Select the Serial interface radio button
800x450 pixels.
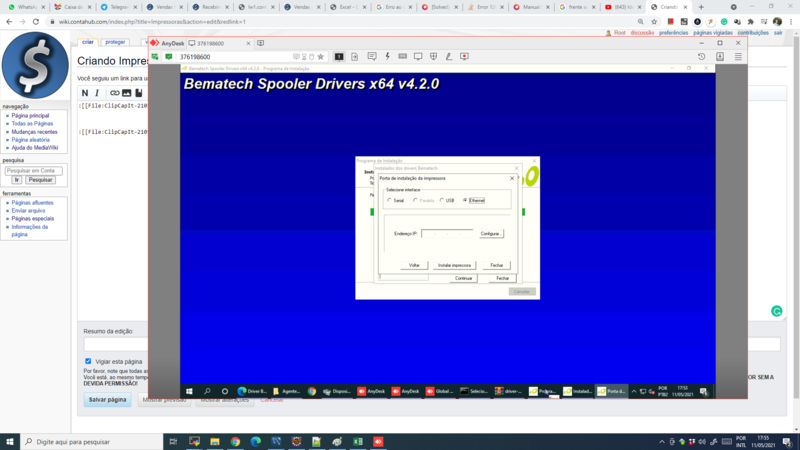[389, 201]
